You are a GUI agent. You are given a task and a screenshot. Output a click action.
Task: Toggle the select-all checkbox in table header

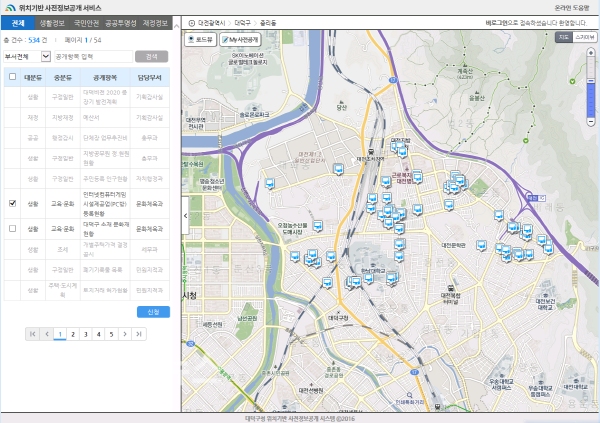pos(12,76)
